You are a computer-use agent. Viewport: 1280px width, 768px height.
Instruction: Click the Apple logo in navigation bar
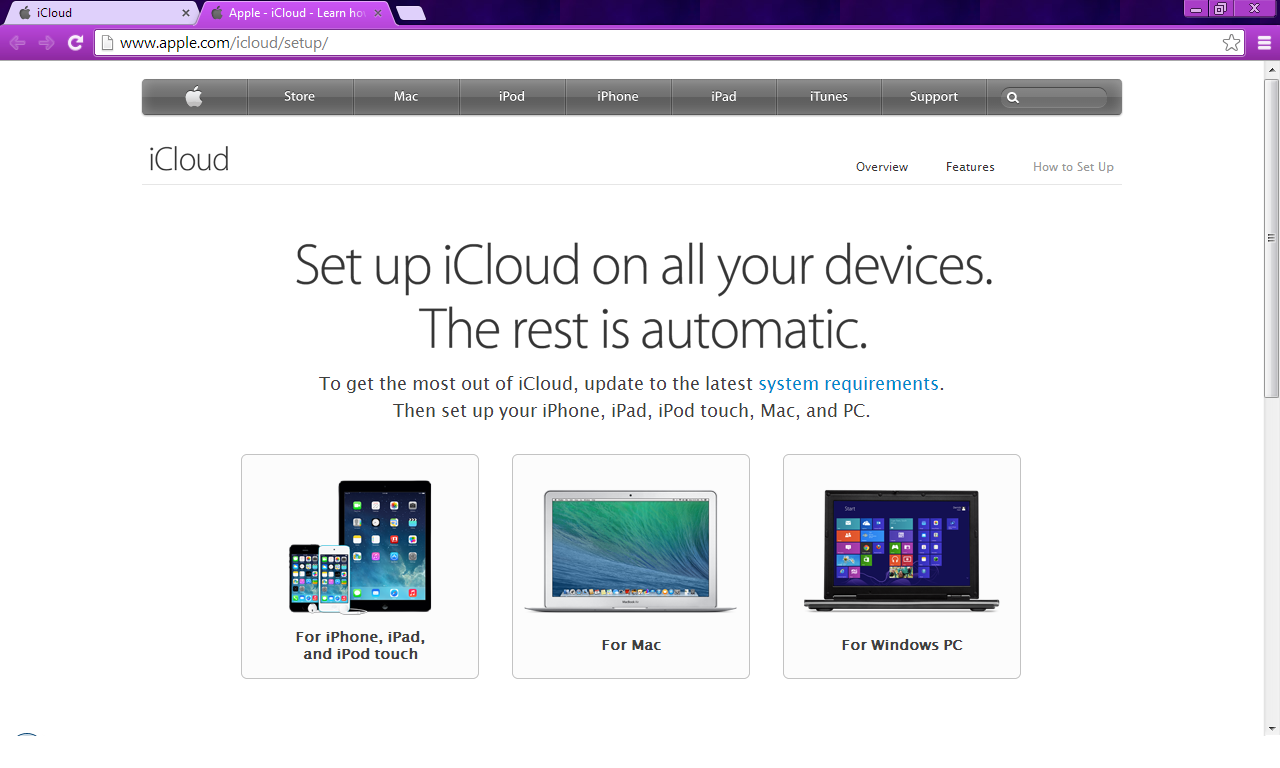click(x=194, y=97)
